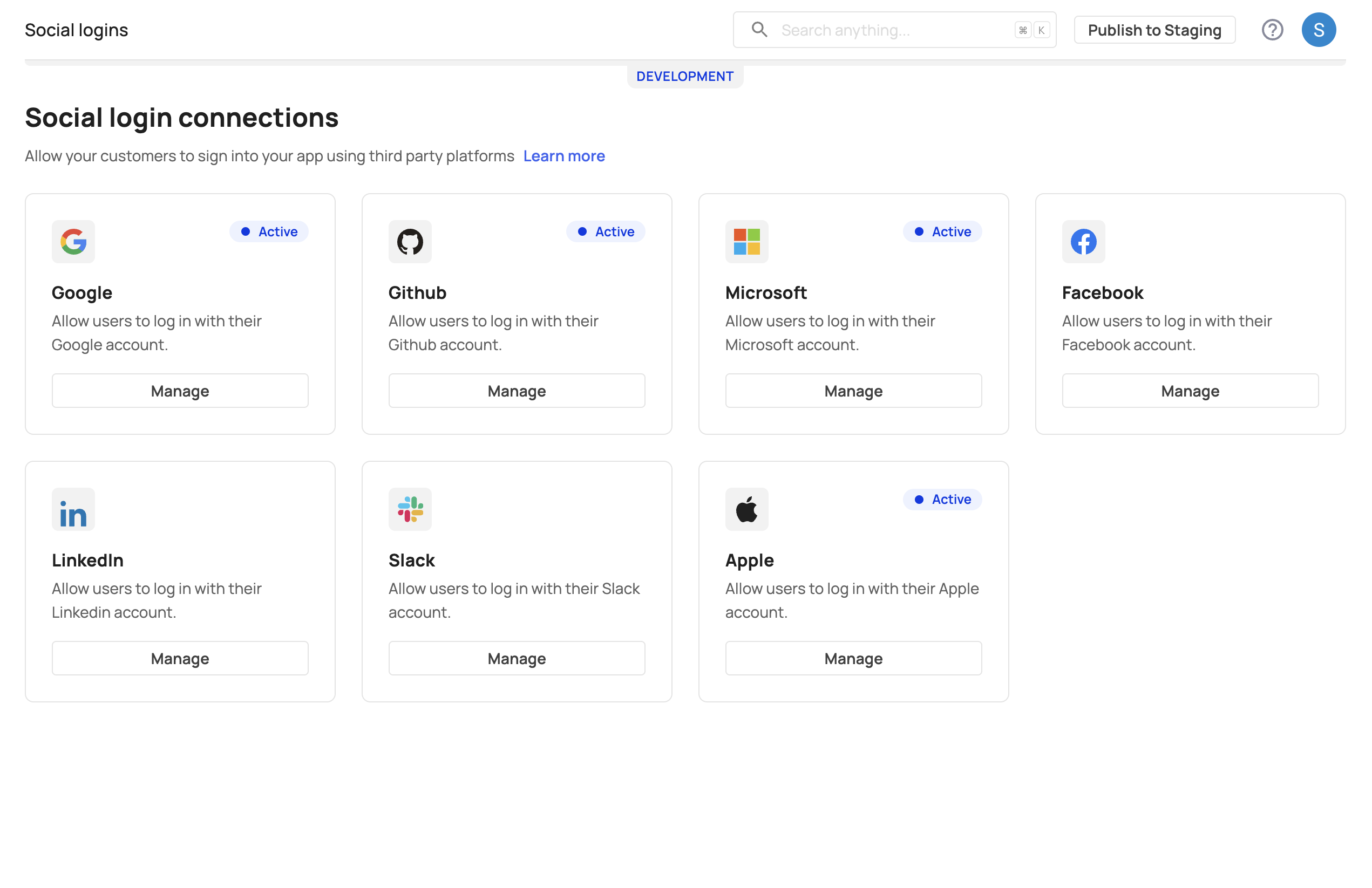The image size is (1372, 888).
Task: Click the Slack logo icon
Action: coord(410,509)
